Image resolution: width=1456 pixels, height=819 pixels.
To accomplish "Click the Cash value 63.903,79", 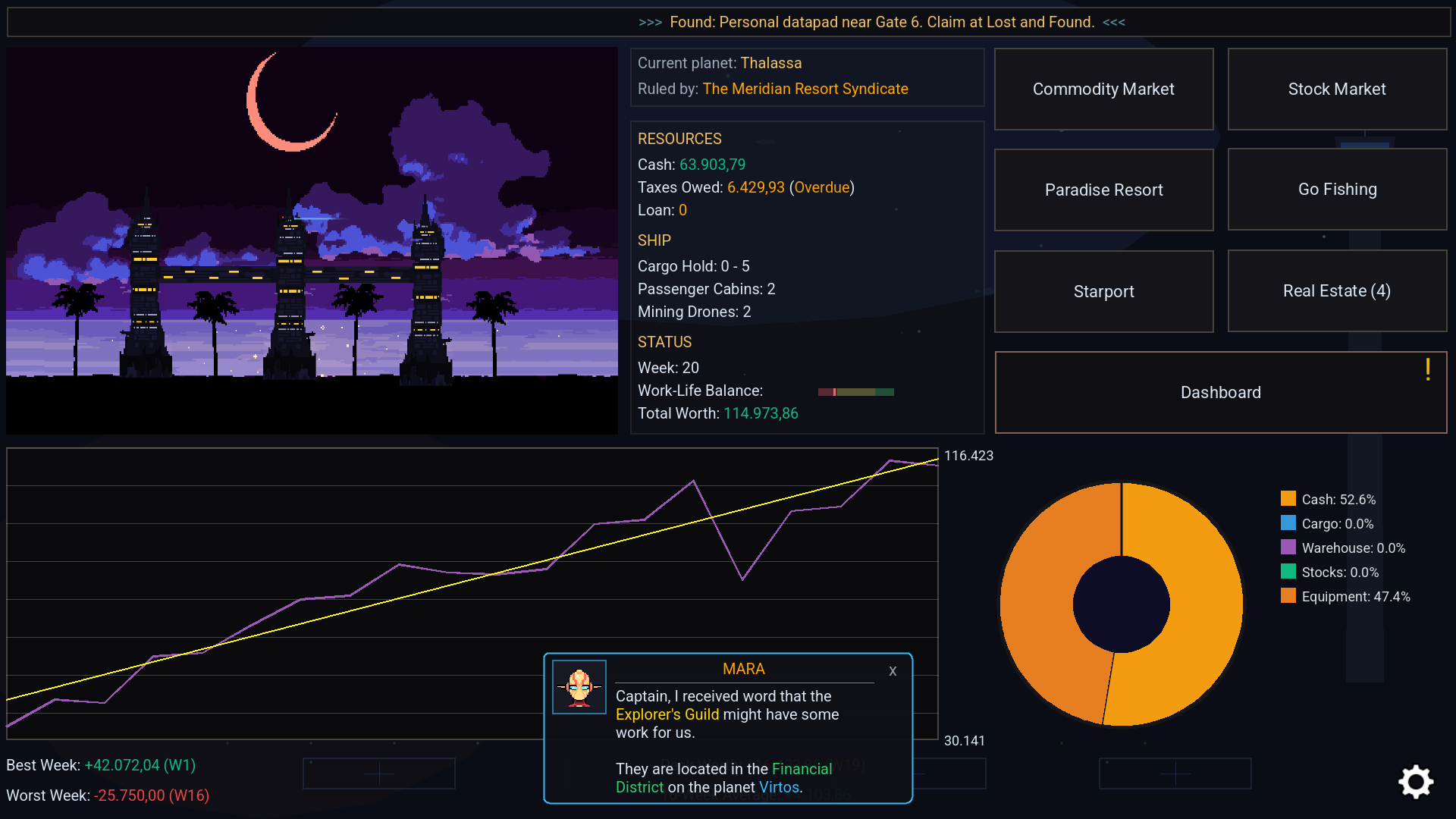I will 712,165.
